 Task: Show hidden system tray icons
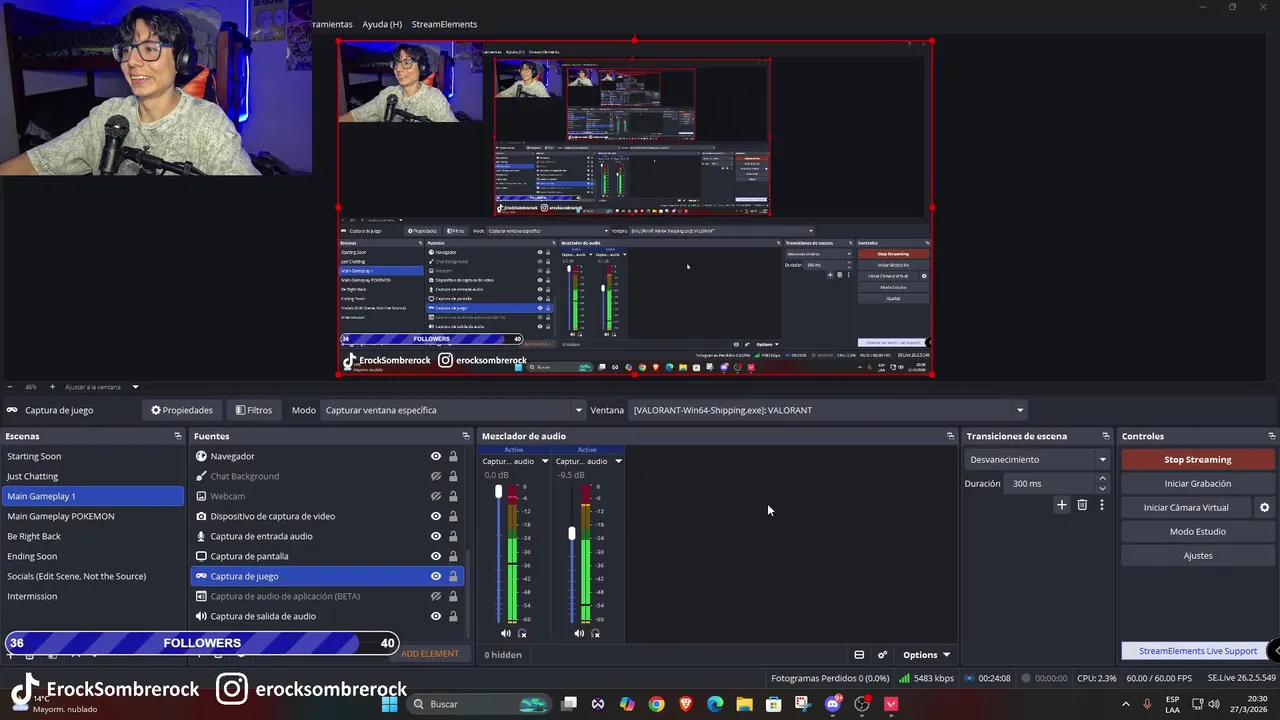(x=1128, y=704)
